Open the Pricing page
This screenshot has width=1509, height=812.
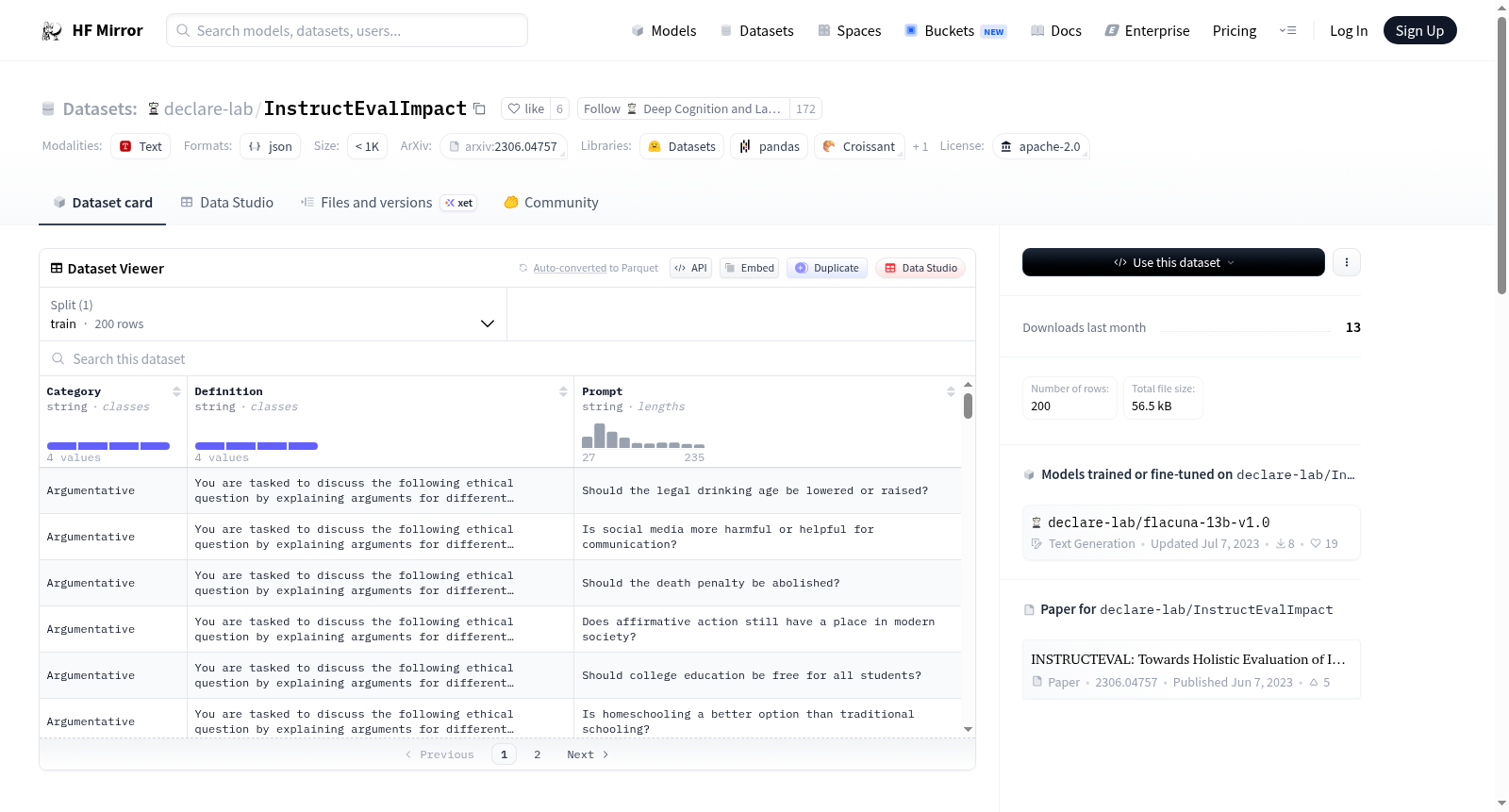point(1235,31)
